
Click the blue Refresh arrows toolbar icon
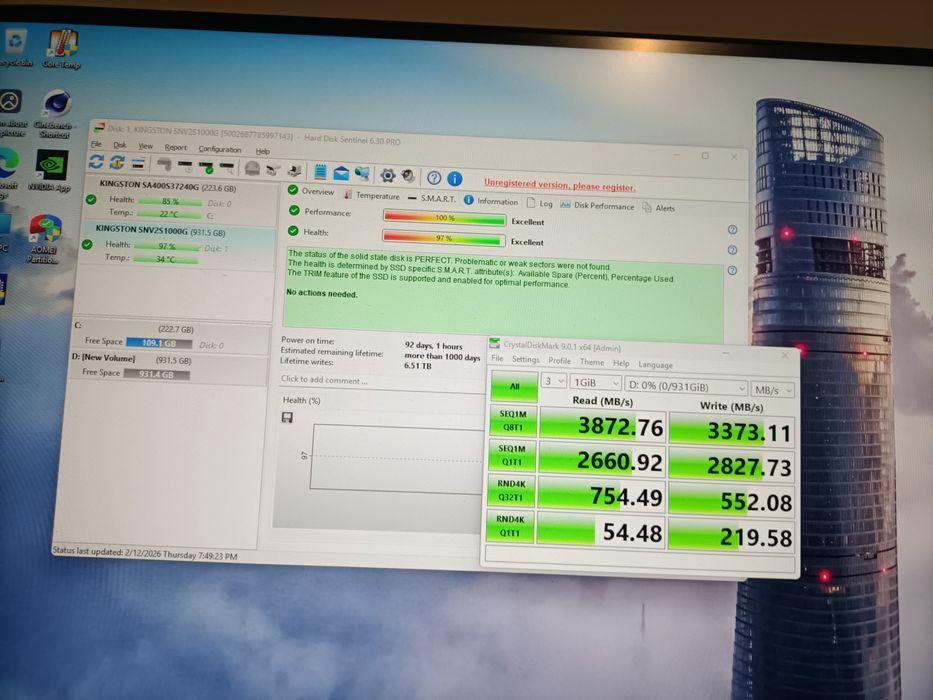(x=96, y=161)
